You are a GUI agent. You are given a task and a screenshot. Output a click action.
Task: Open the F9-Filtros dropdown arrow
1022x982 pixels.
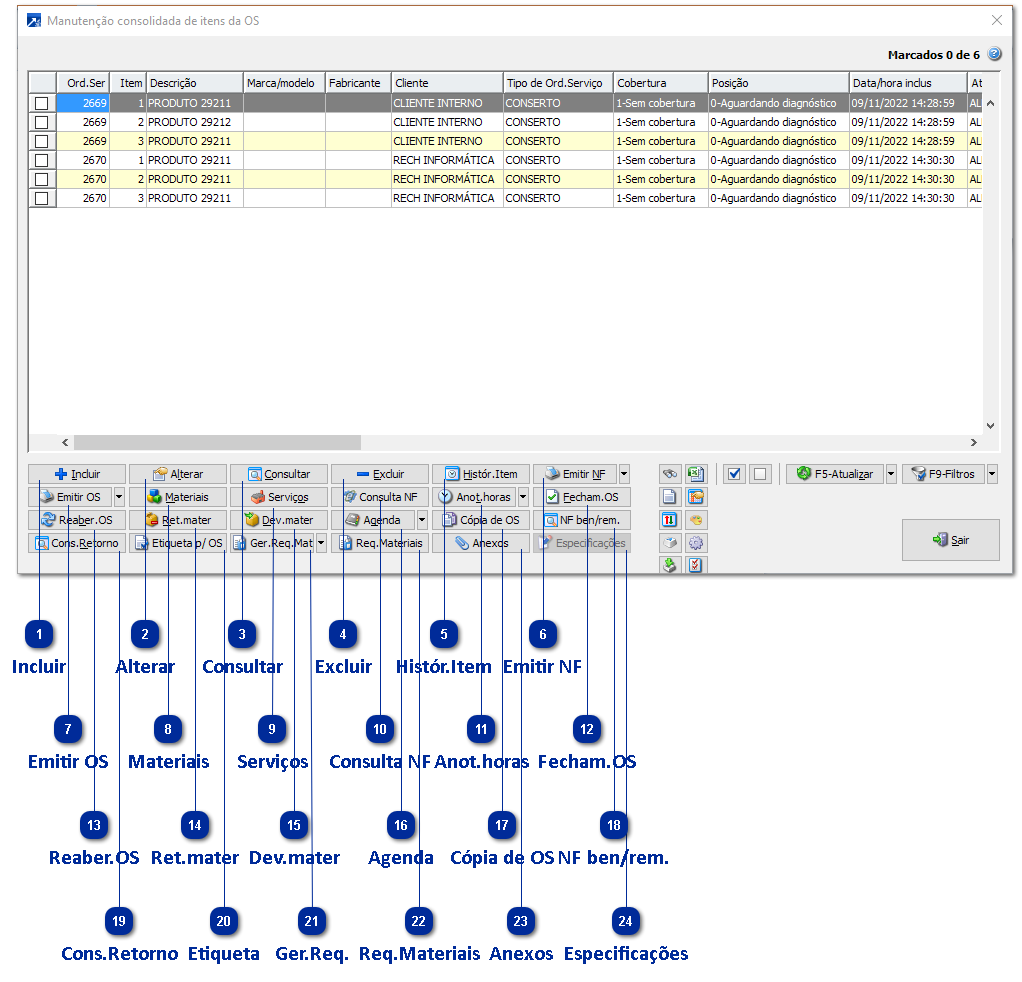coord(992,474)
